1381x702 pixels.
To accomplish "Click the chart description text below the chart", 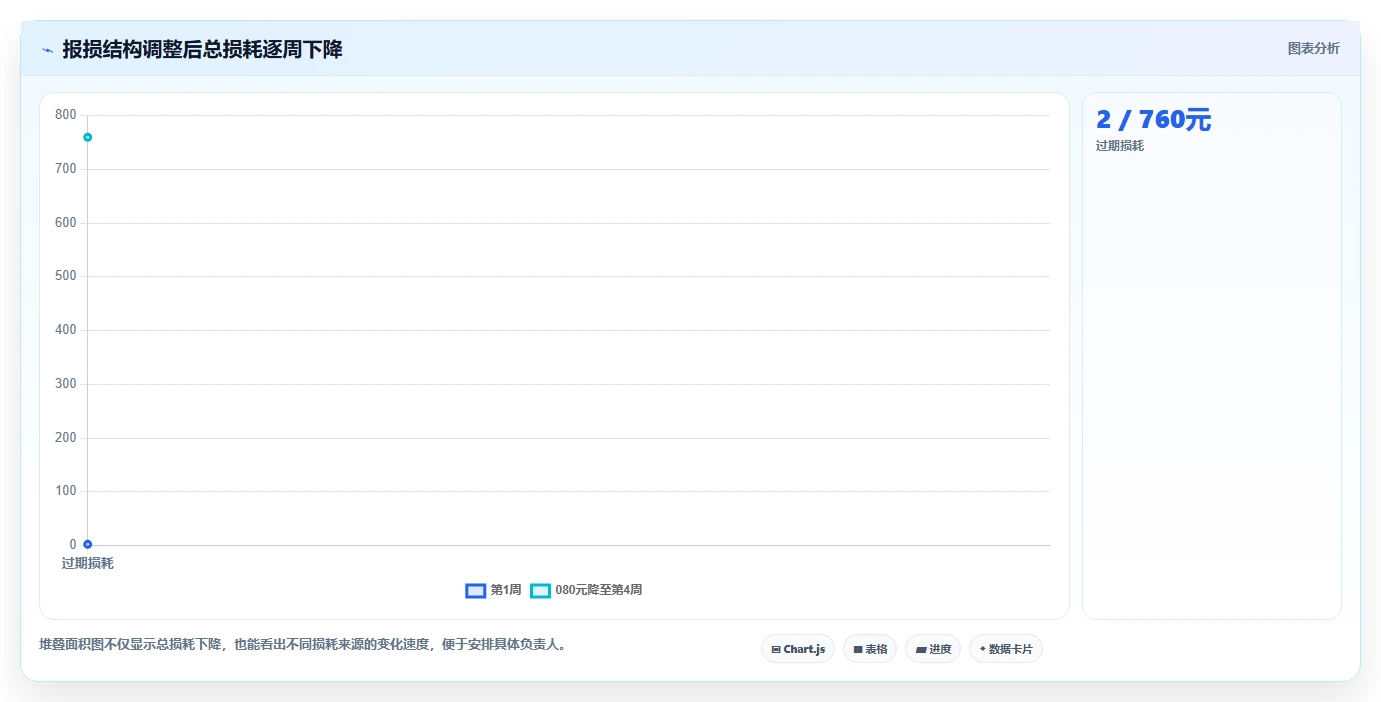I will coord(305,645).
